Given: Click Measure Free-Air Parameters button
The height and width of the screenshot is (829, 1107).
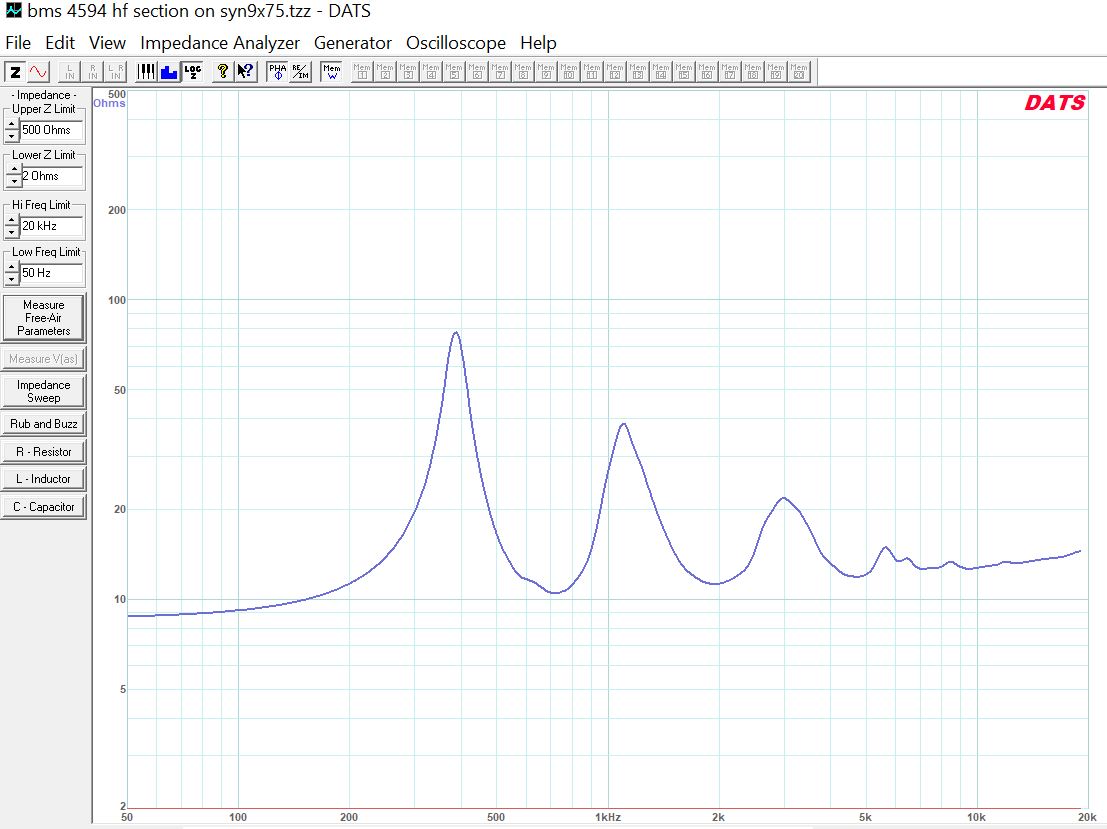Looking at the screenshot, I should (x=44, y=318).
